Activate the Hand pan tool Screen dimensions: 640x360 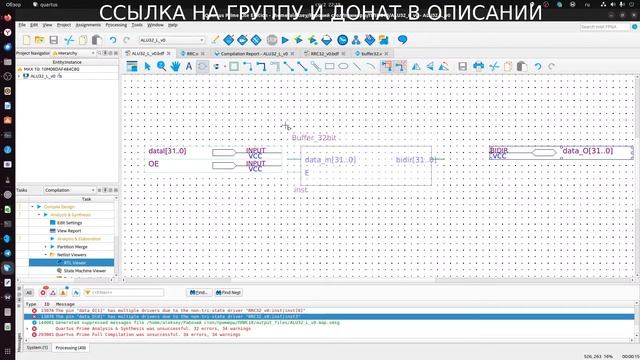click(x=176, y=67)
